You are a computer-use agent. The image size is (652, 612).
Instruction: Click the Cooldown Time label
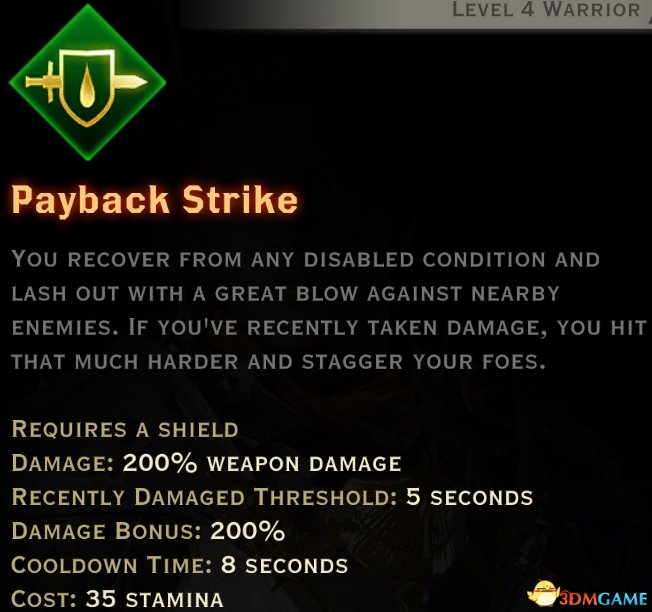[112, 565]
